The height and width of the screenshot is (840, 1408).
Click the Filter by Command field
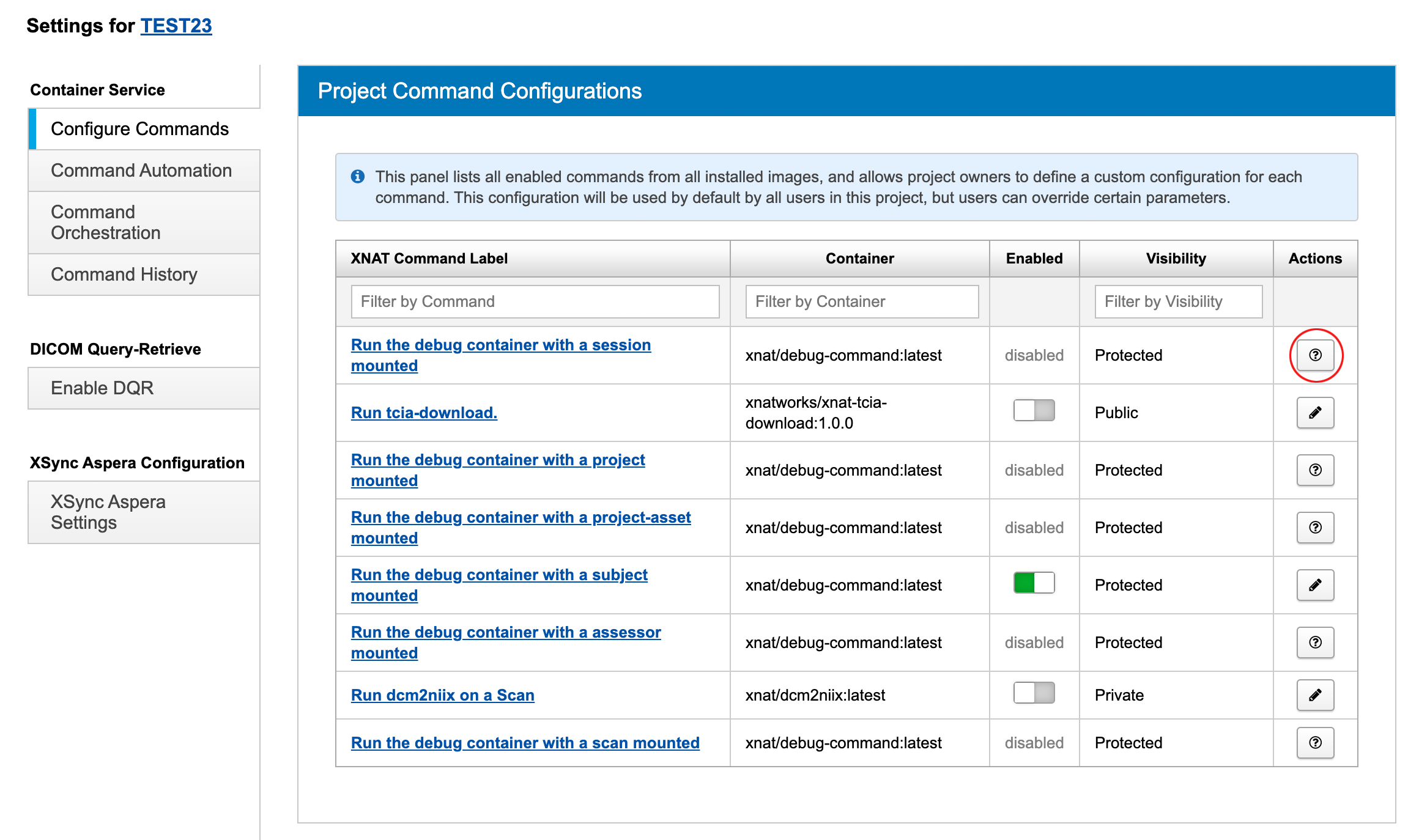[x=535, y=301]
